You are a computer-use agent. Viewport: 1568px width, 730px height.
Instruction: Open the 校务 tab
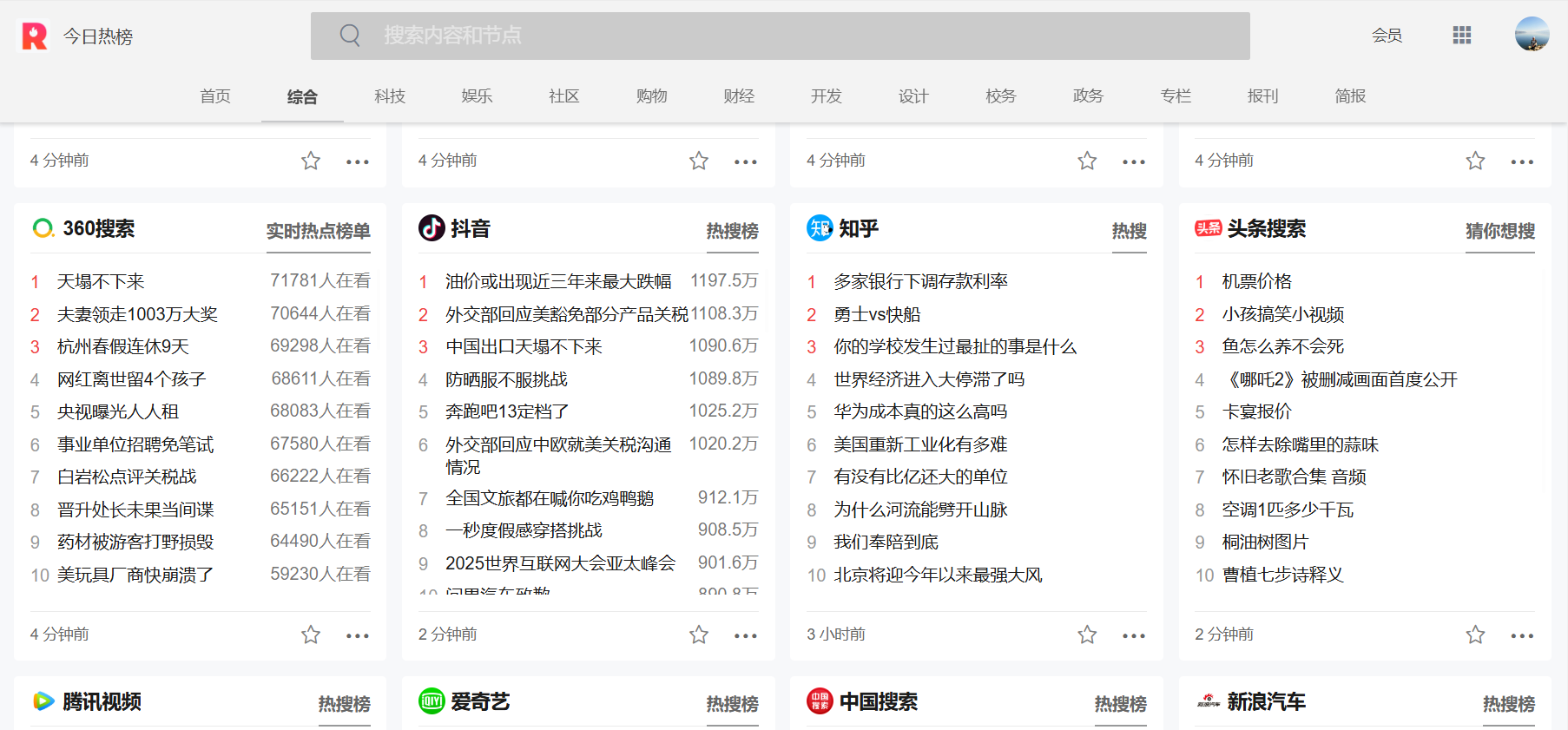pyautogui.click(x=1001, y=96)
